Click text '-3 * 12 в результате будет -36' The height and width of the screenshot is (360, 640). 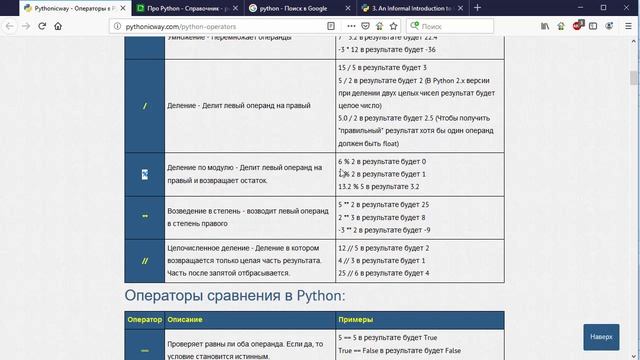point(387,49)
